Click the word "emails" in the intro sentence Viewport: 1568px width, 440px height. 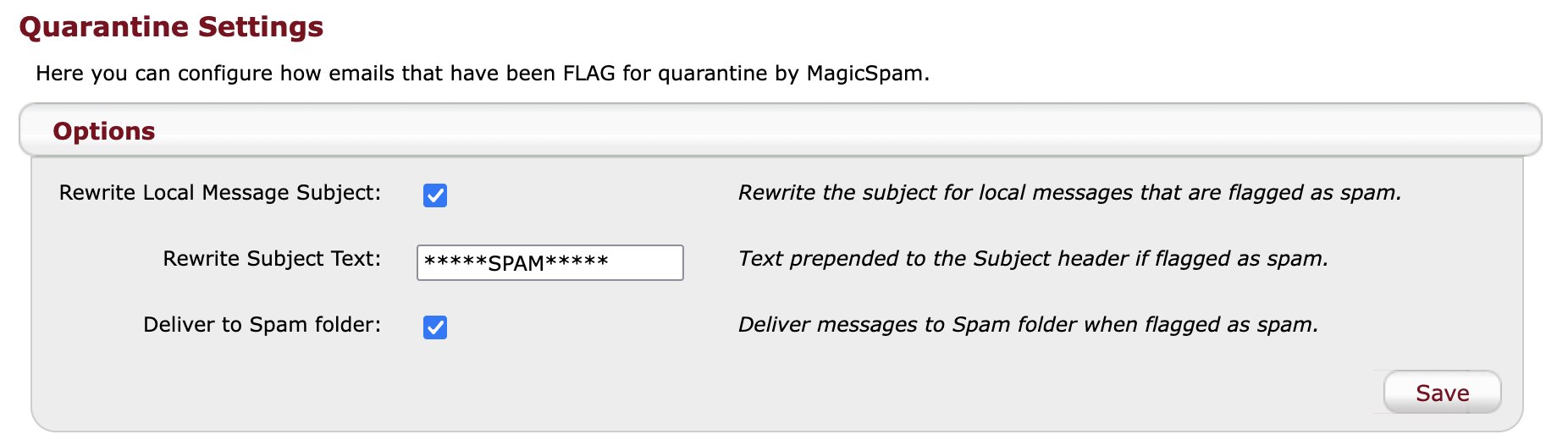click(x=362, y=74)
